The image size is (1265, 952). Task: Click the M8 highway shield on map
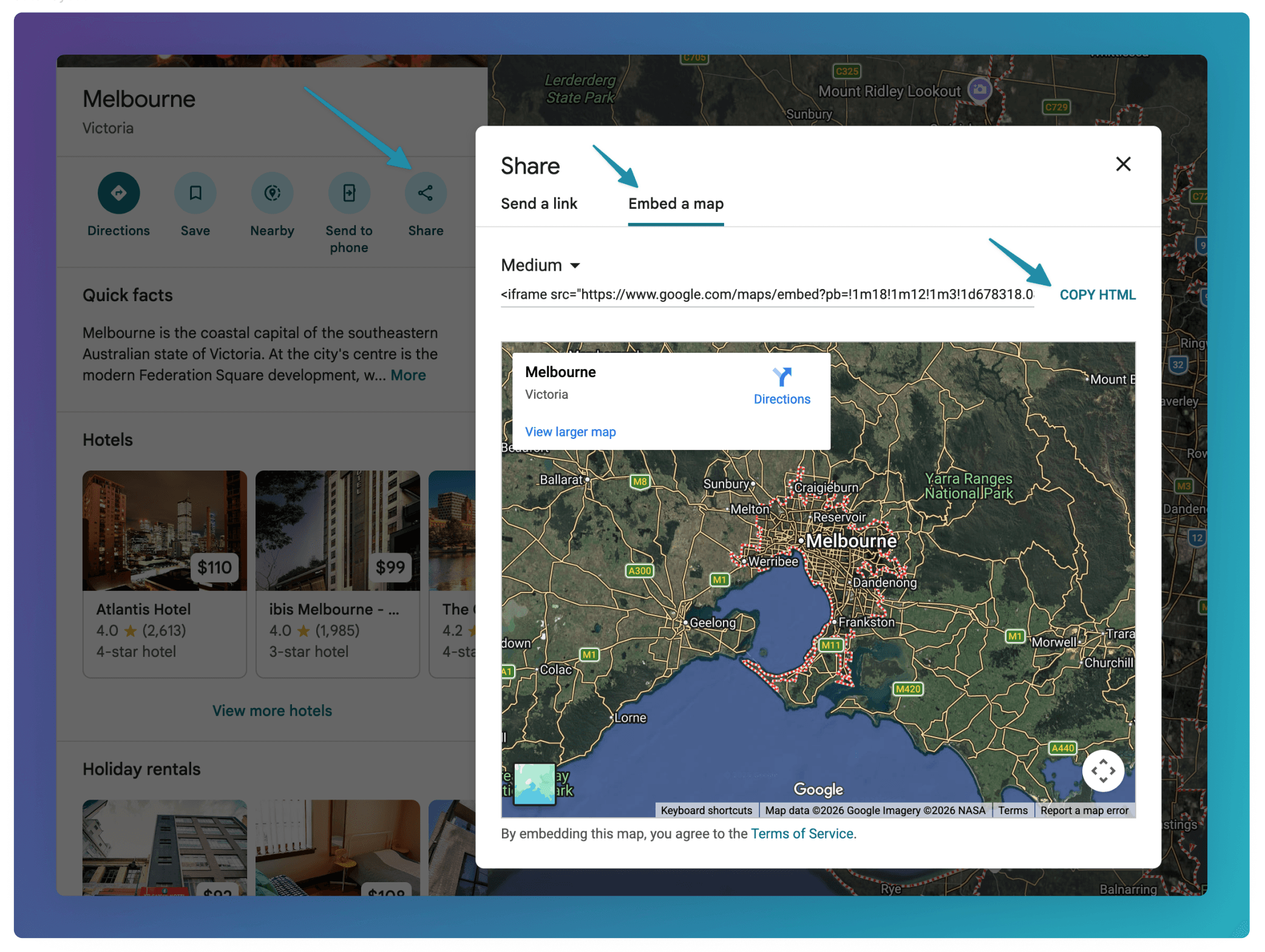pos(640,482)
